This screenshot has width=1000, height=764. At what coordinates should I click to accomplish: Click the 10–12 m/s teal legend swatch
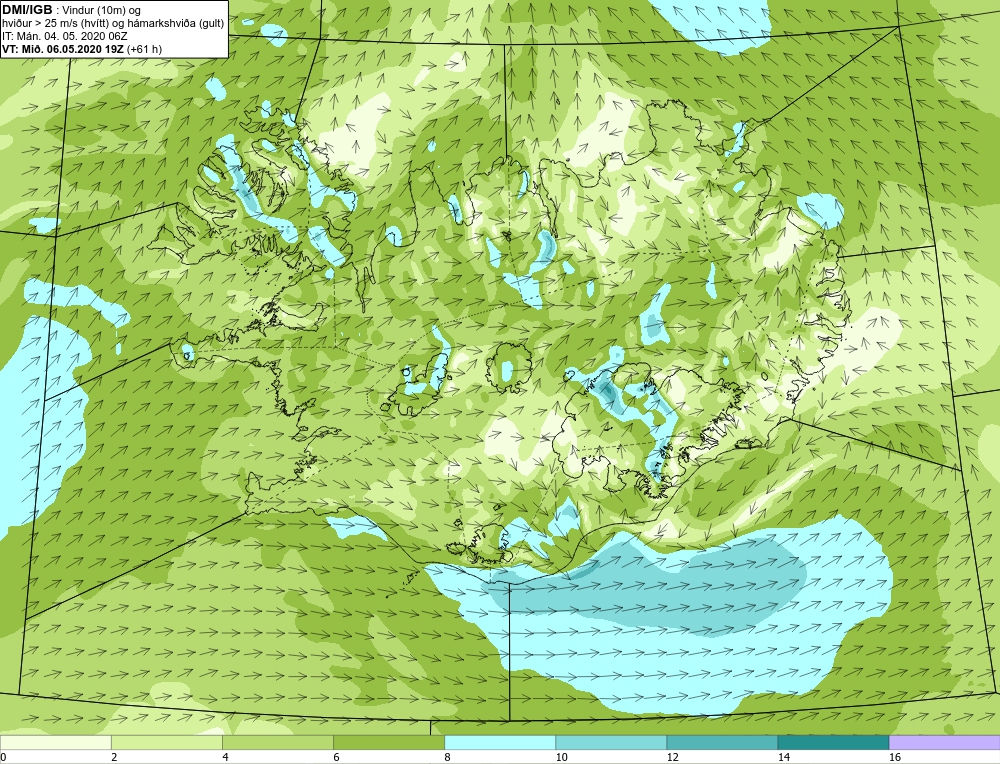(610, 742)
